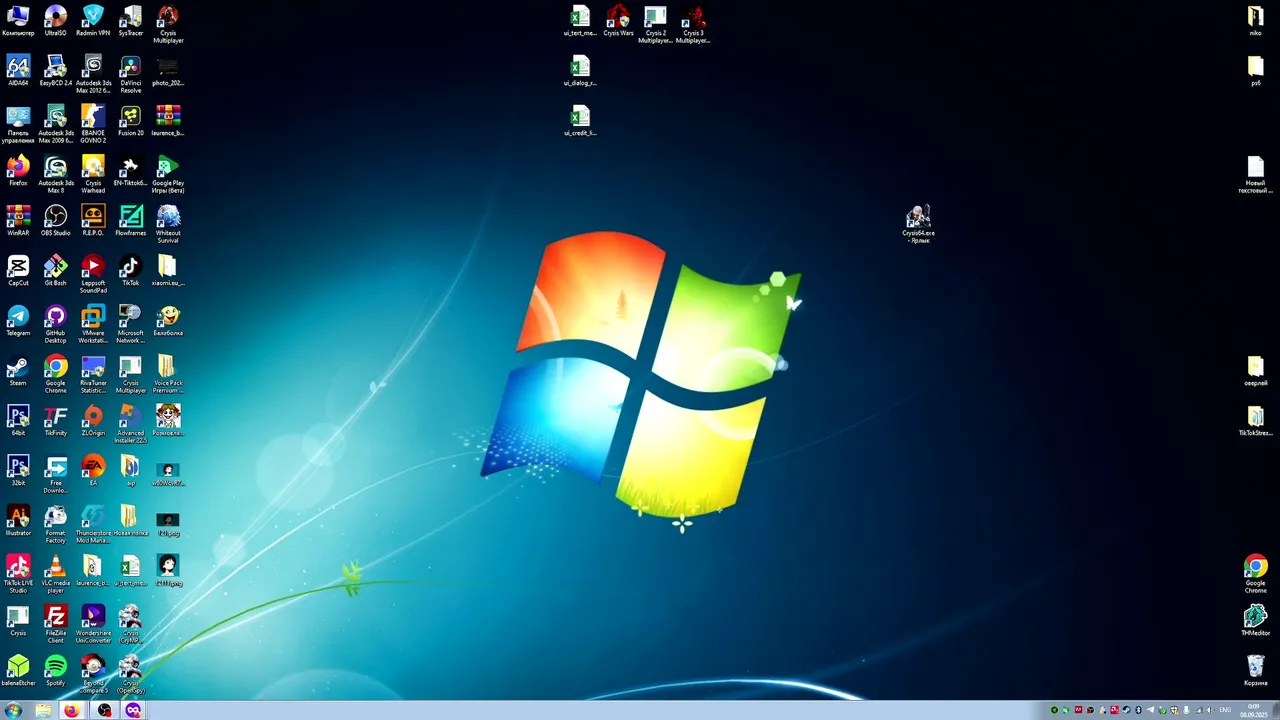Select Thunderstore Mod Manager shortcut

[93, 524]
